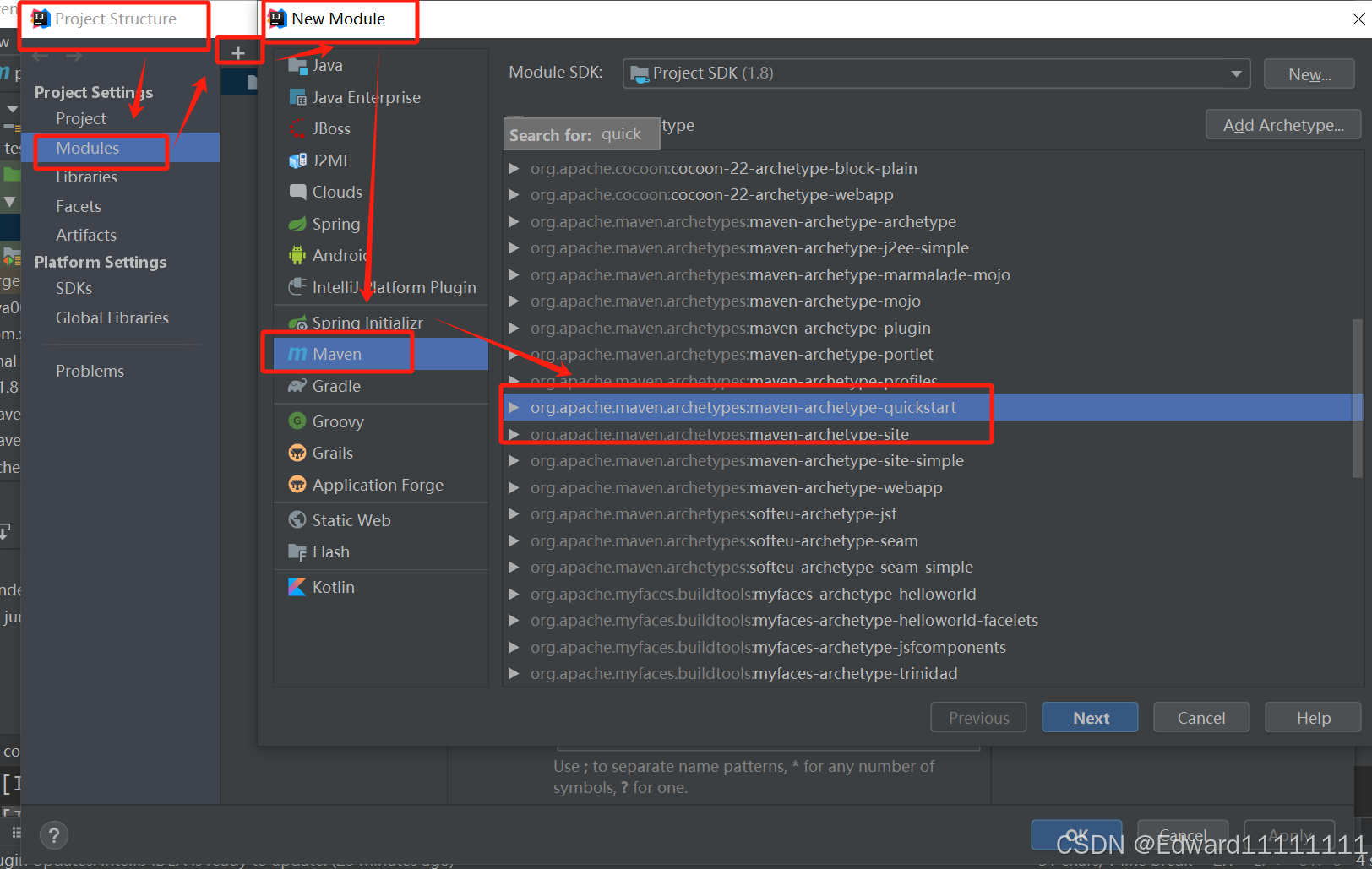Open the Module SDK dropdown arrow
1372x869 pixels.
click(1236, 73)
